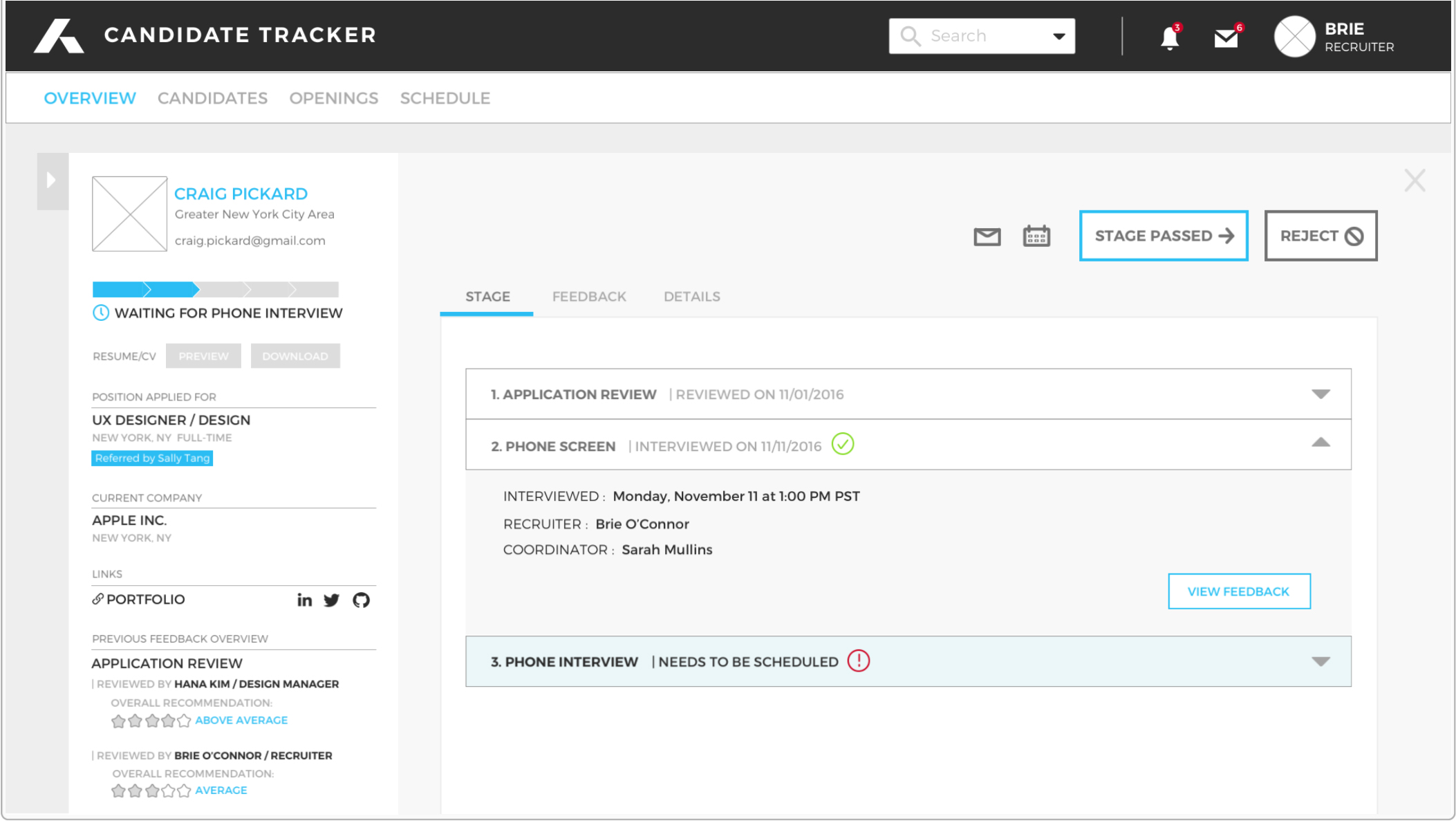Open the Portfolio link

click(x=138, y=600)
